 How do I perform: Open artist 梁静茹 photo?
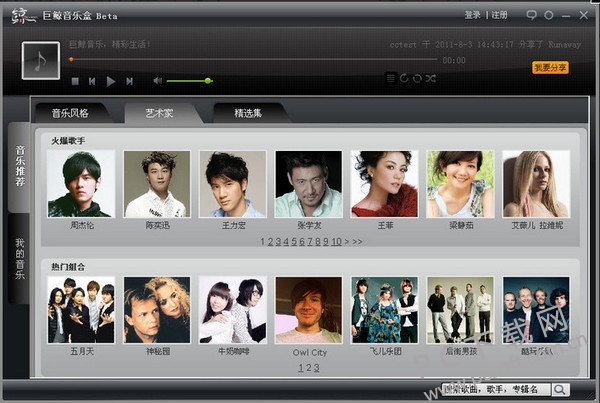[460, 184]
